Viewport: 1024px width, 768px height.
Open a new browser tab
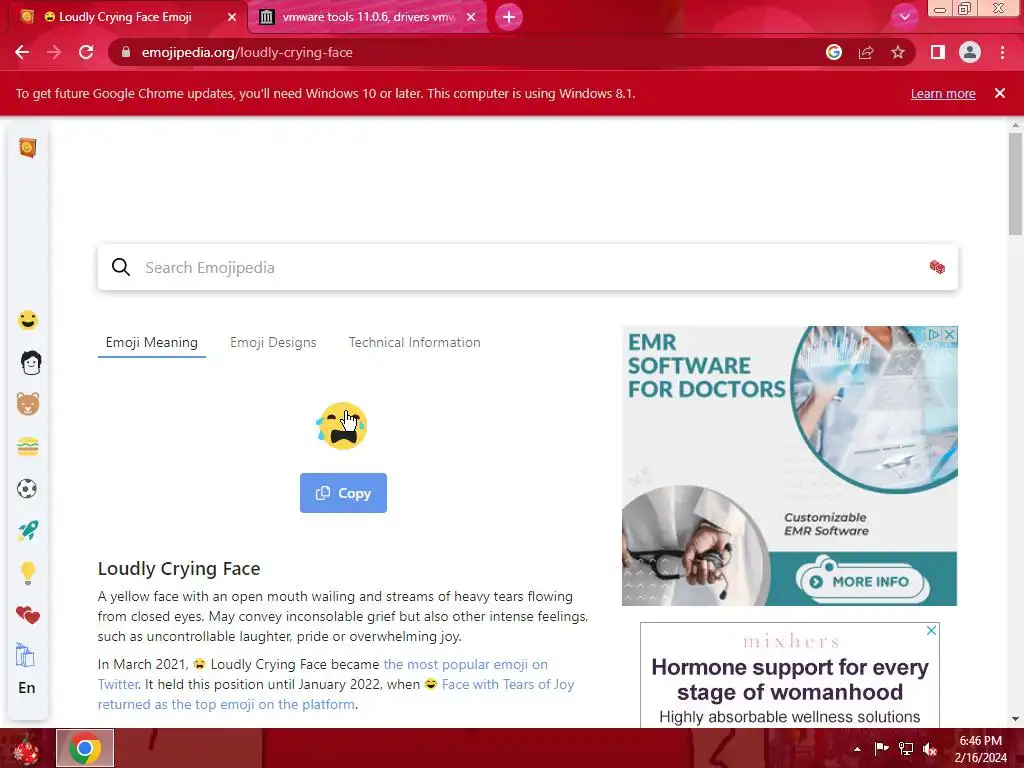[x=509, y=17]
